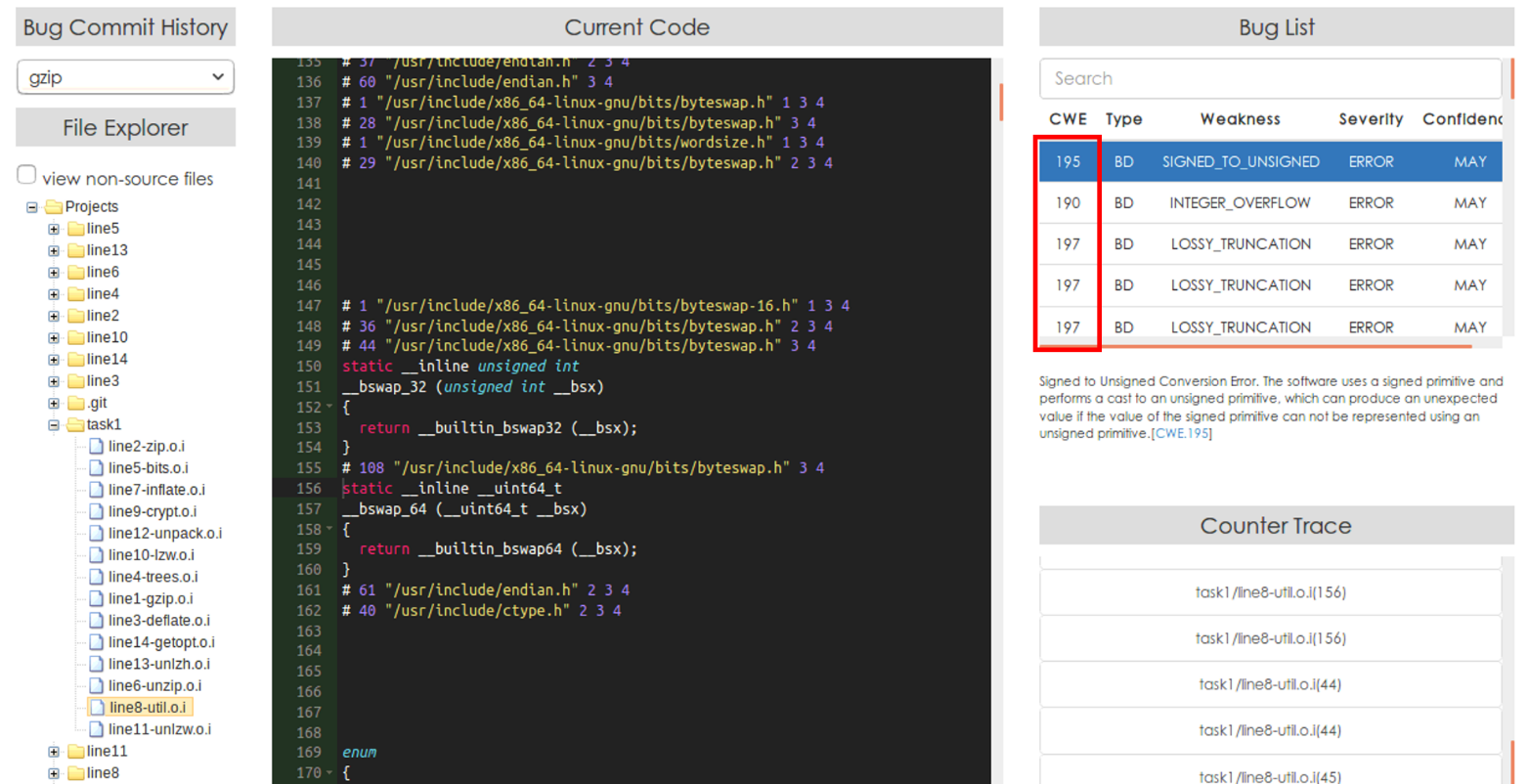Expand the line13 folder
Screen dimensions: 1529x784
click(54, 250)
